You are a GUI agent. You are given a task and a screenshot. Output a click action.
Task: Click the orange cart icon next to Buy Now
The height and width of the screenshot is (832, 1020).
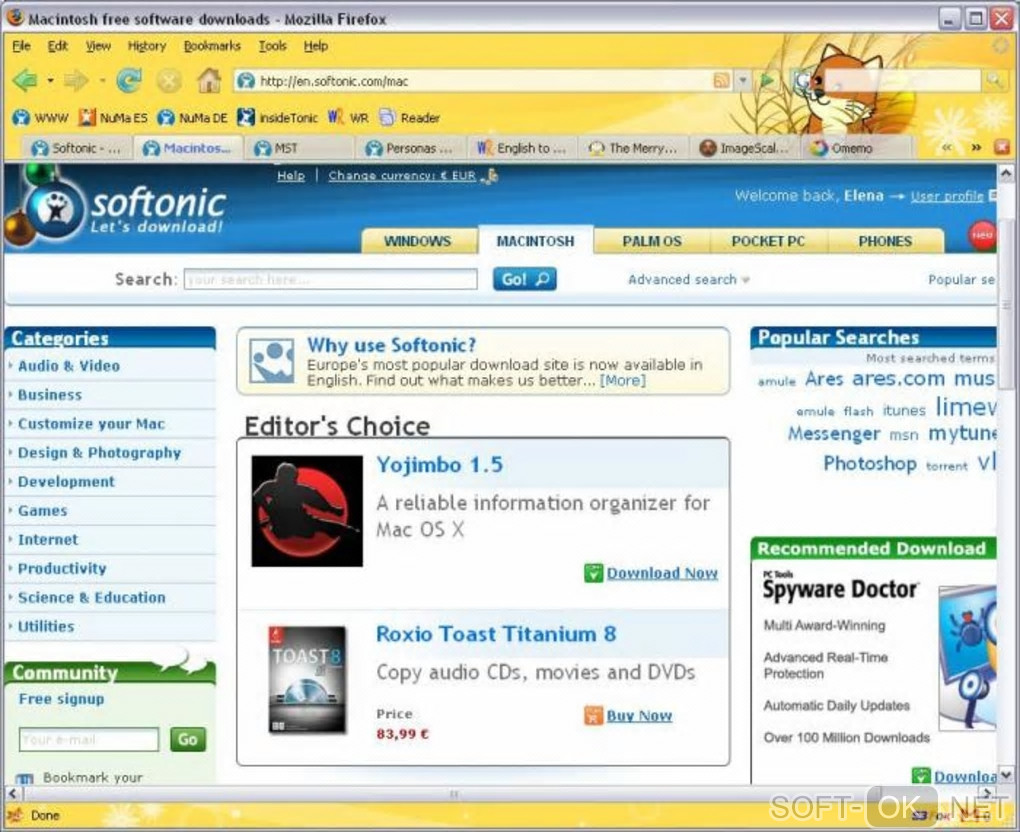(x=593, y=716)
